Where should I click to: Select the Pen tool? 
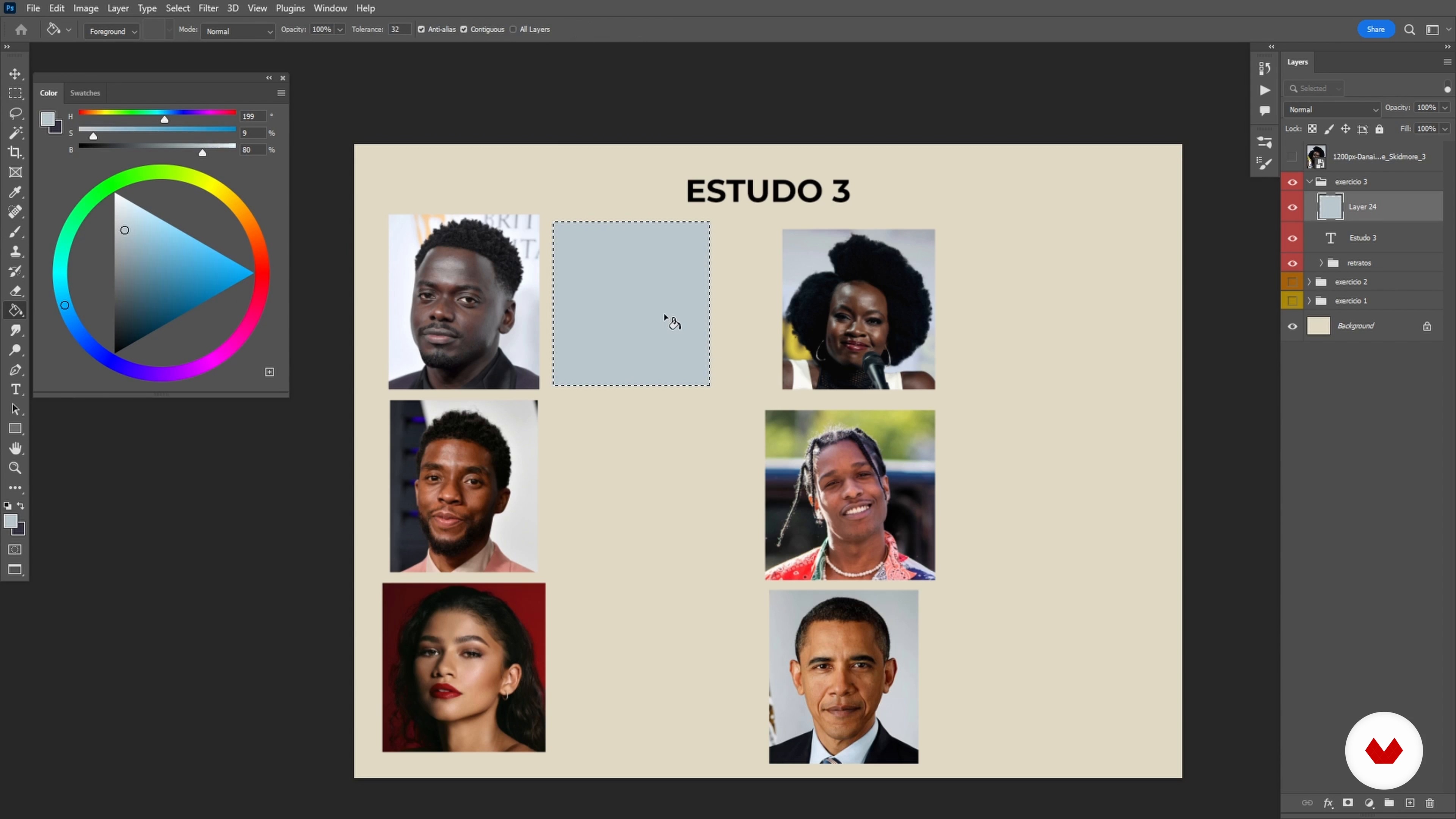coord(15,370)
